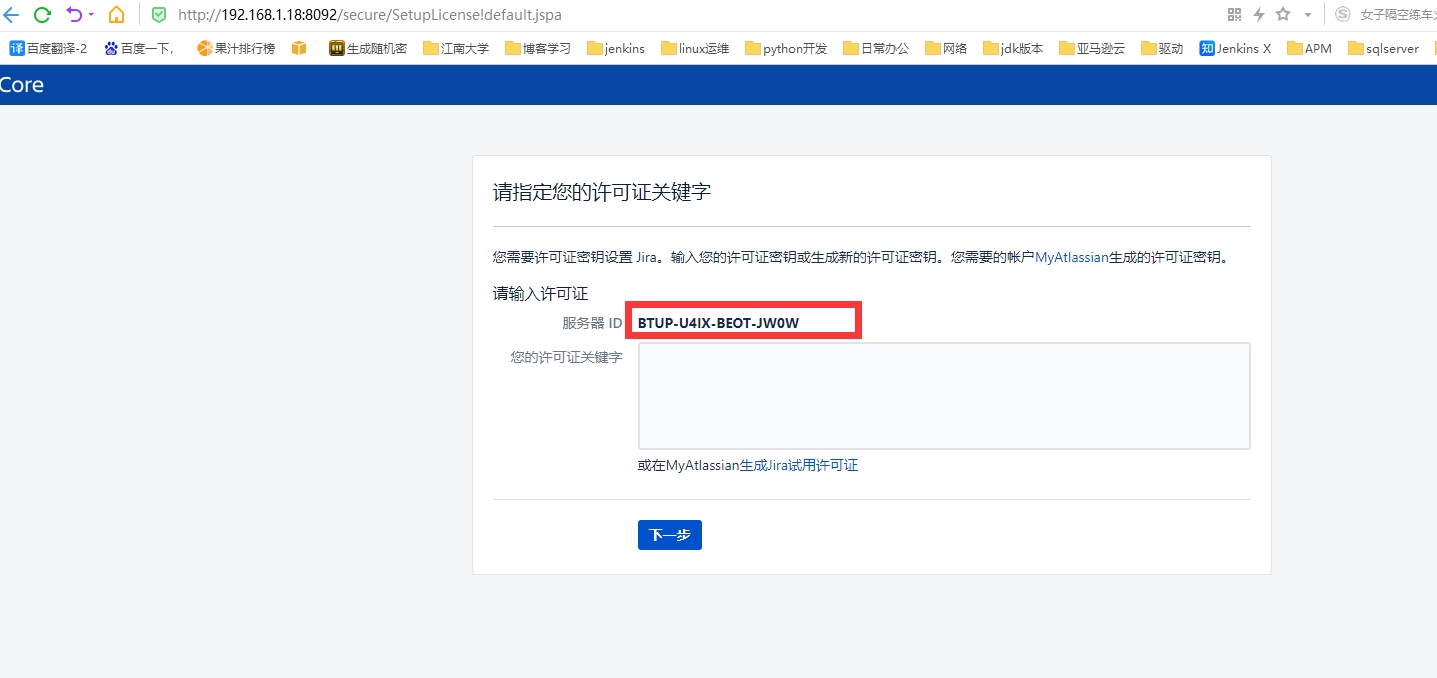Expand the dropdown arrow beside the star
1437x678 pixels.
(1308, 15)
